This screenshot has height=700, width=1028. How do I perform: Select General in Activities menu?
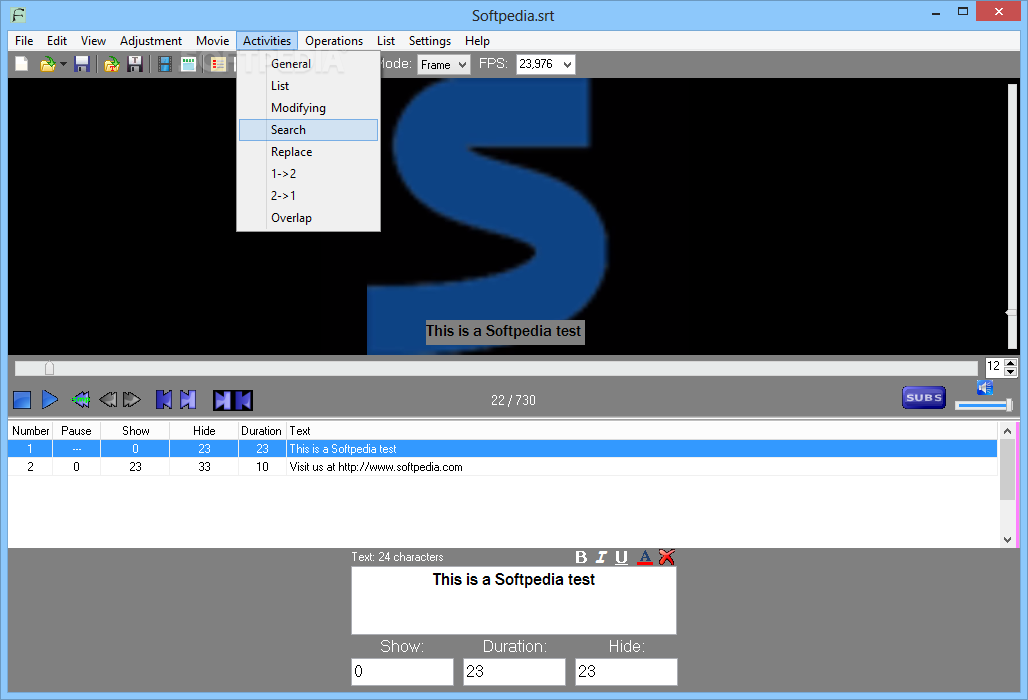click(309, 64)
